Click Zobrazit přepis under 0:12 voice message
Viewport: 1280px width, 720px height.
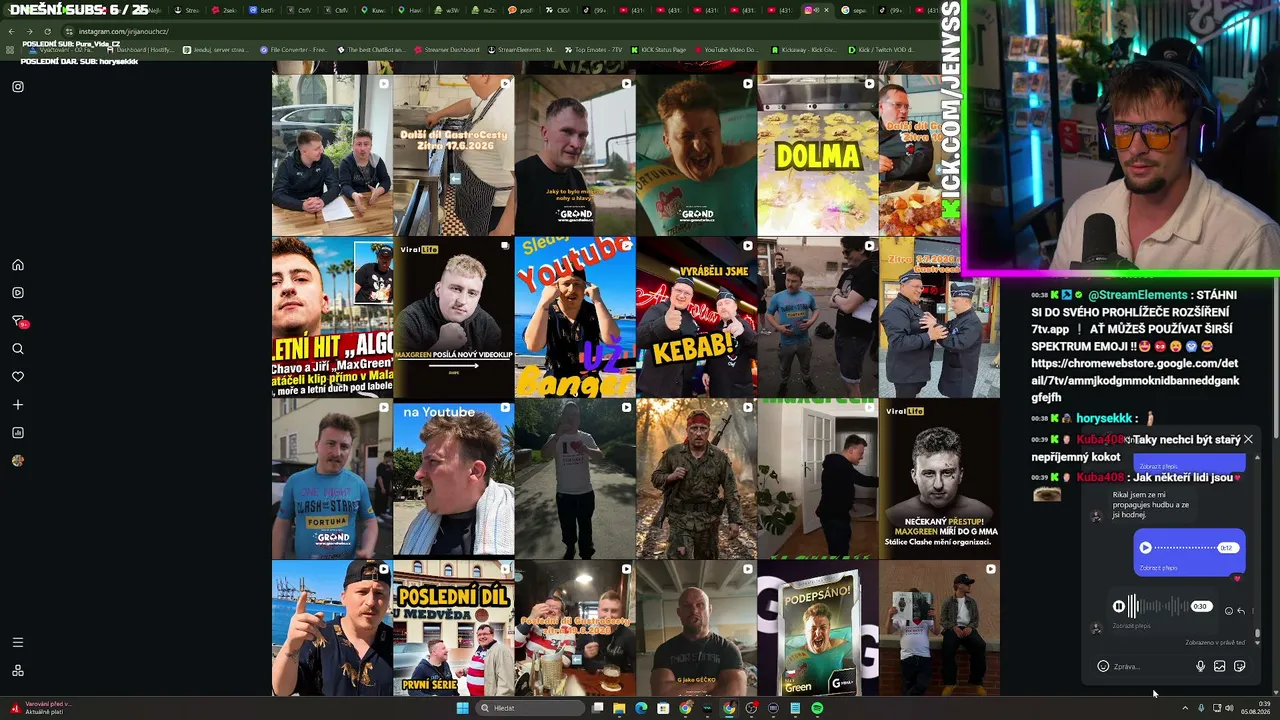tap(1158, 568)
